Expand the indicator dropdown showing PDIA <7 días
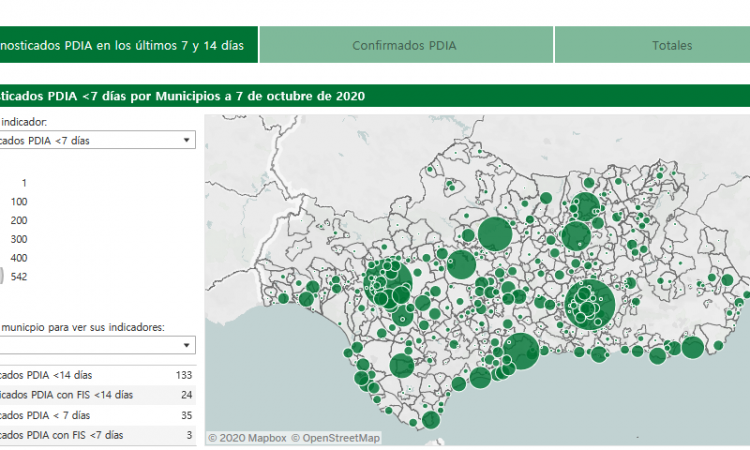The image size is (750, 450). pyautogui.click(x=187, y=140)
